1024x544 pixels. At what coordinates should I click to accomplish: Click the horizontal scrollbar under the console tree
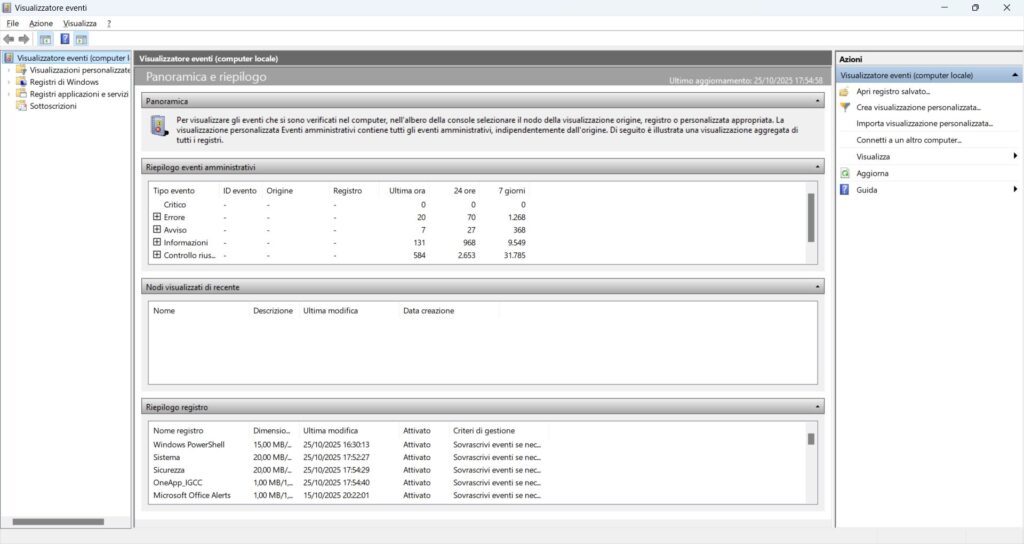pos(58,521)
